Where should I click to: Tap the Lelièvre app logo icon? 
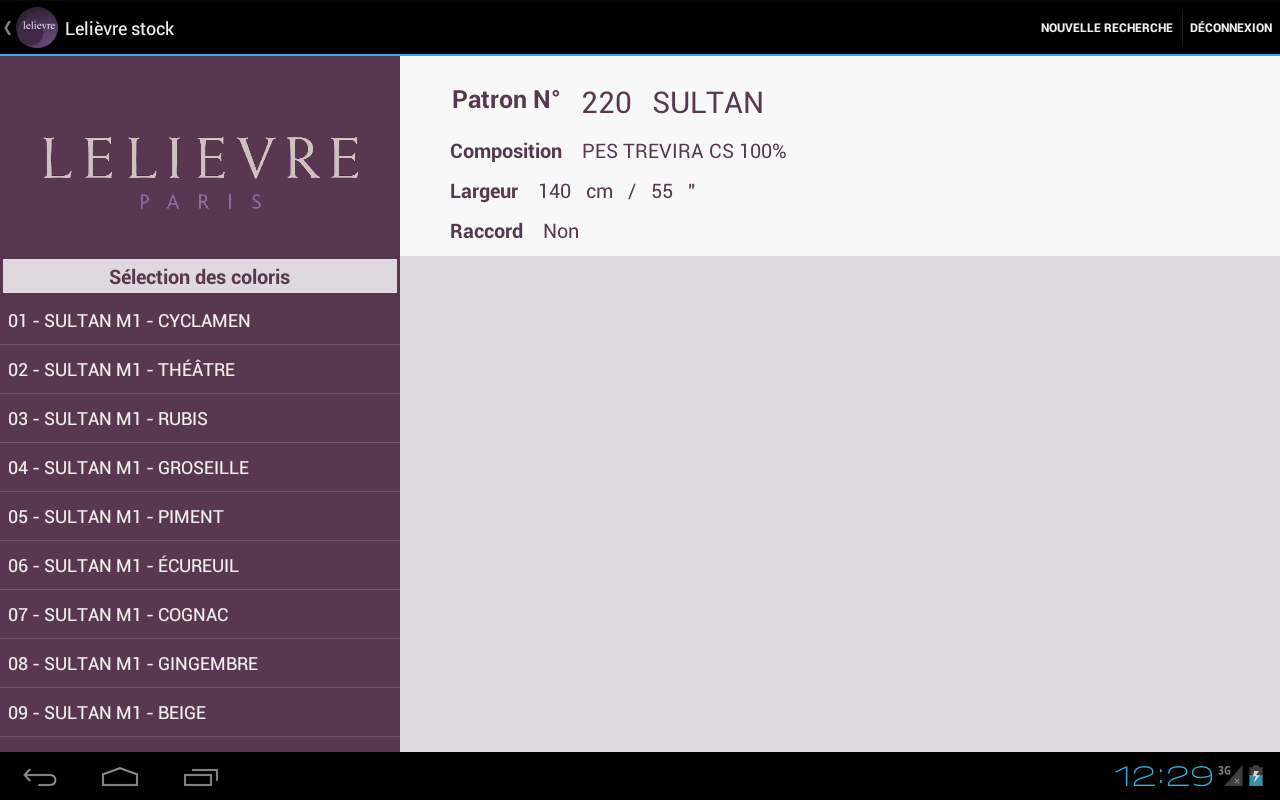point(37,28)
